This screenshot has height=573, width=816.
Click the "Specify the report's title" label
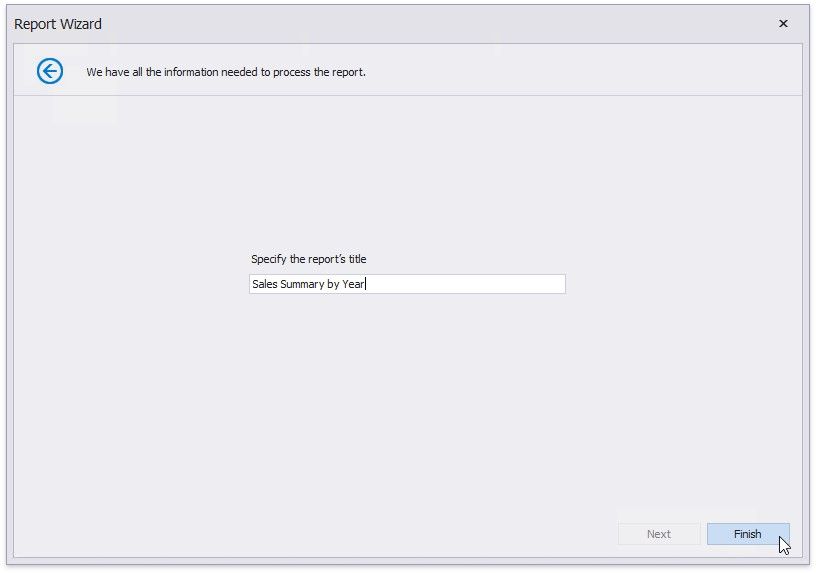tap(308, 259)
